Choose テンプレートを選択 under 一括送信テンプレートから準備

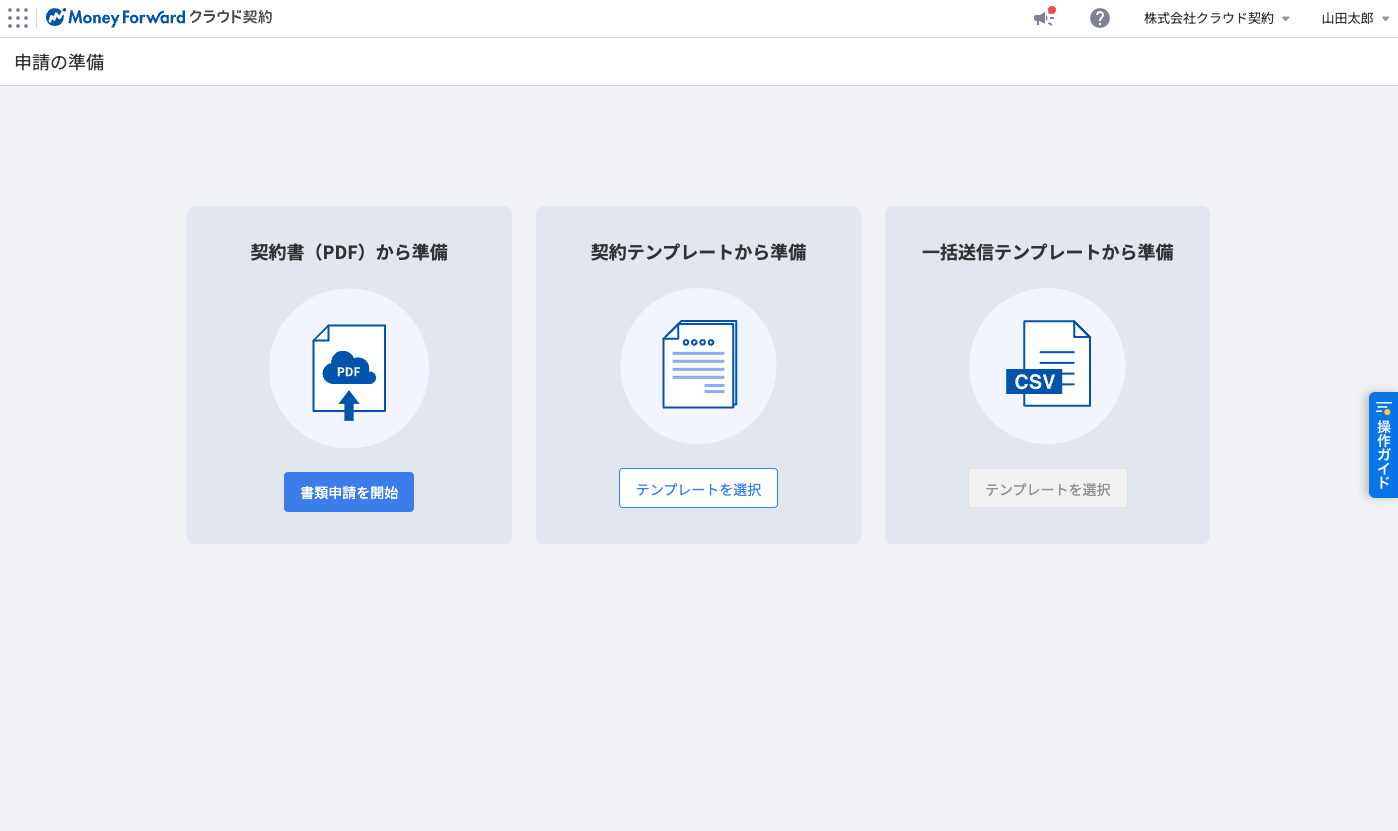1047,488
